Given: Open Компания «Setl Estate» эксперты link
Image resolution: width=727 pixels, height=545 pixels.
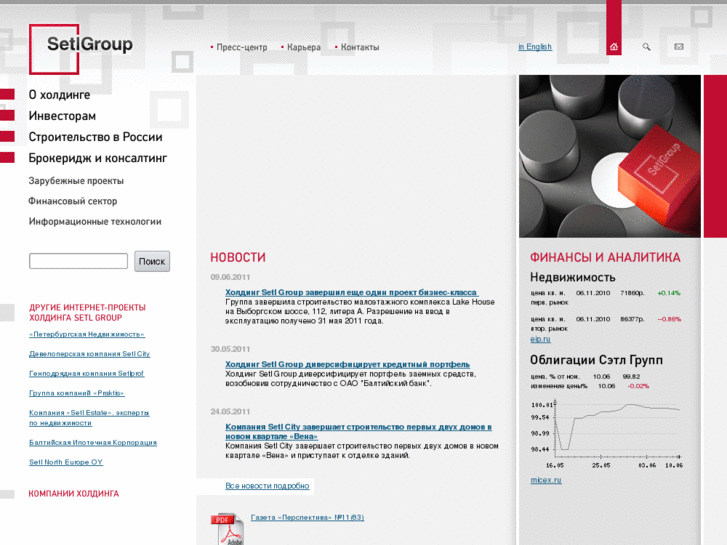Looking at the screenshot, I should click(89, 418).
